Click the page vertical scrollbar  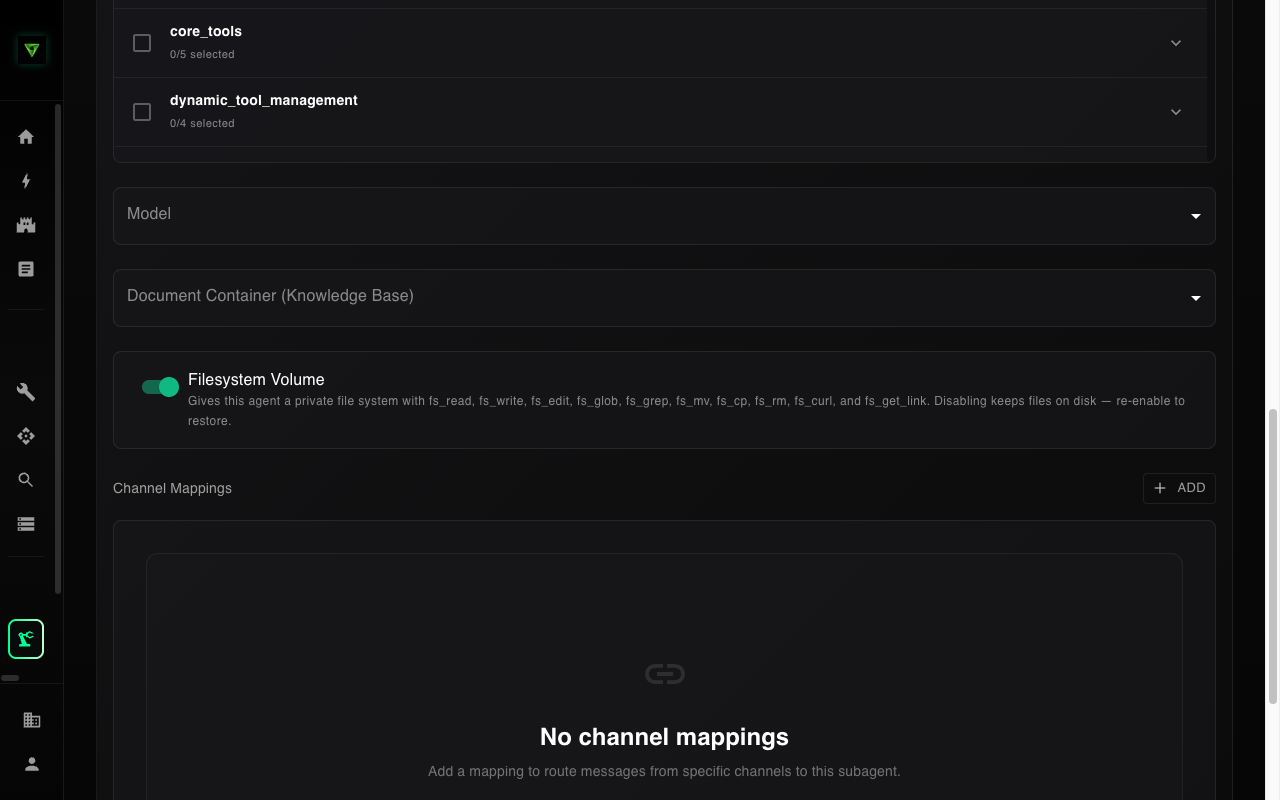[1273, 555]
